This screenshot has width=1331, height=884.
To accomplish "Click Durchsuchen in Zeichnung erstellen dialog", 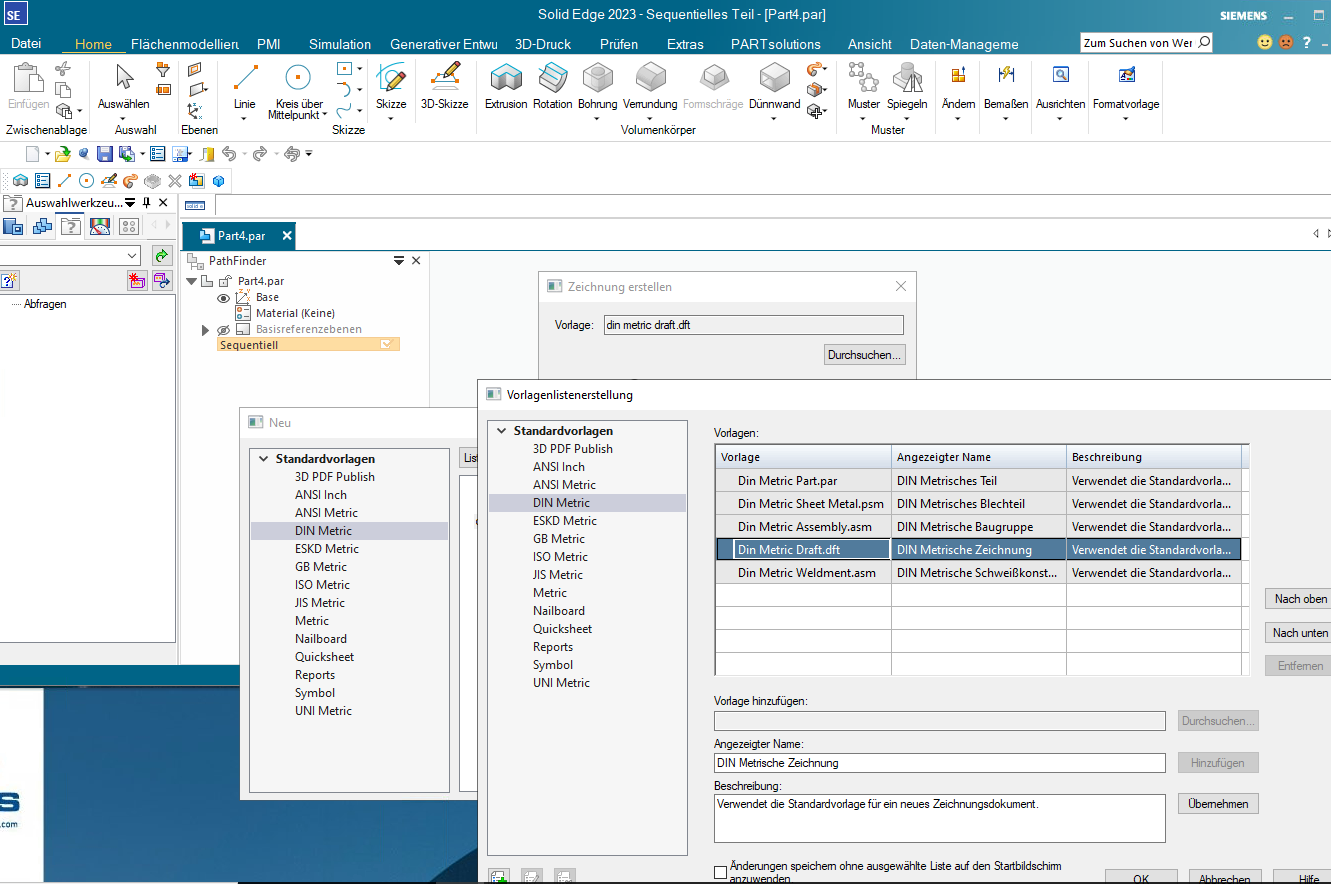I will (865, 355).
